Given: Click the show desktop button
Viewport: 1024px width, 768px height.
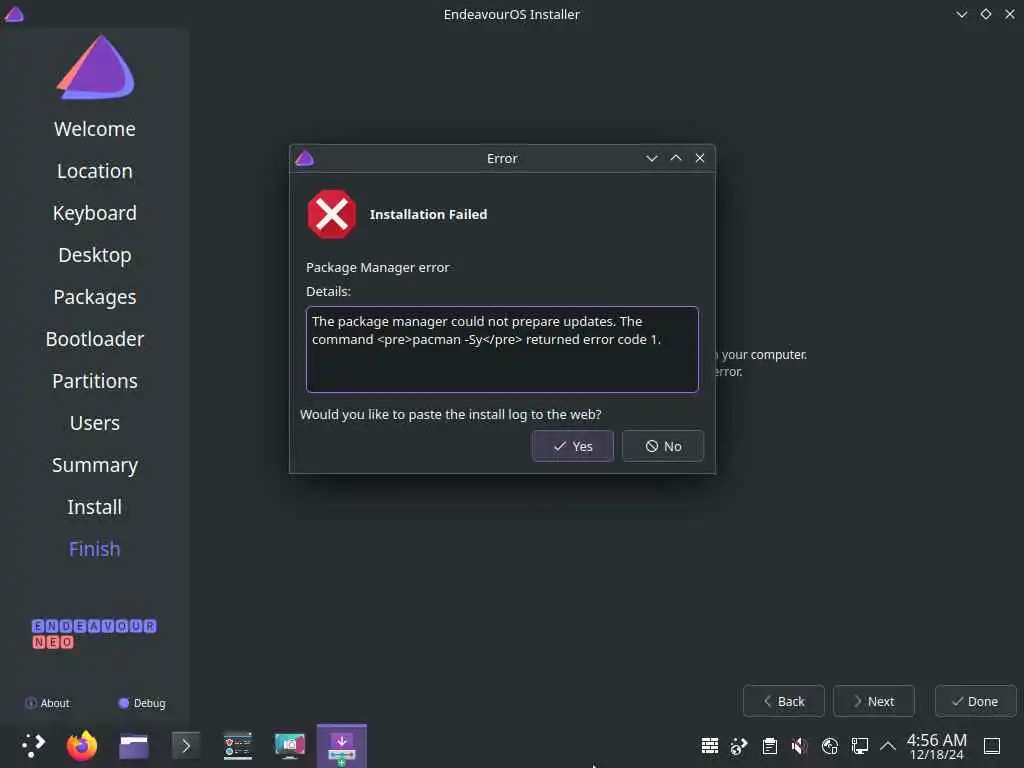Looking at the screenshot, I should [992, 746].
